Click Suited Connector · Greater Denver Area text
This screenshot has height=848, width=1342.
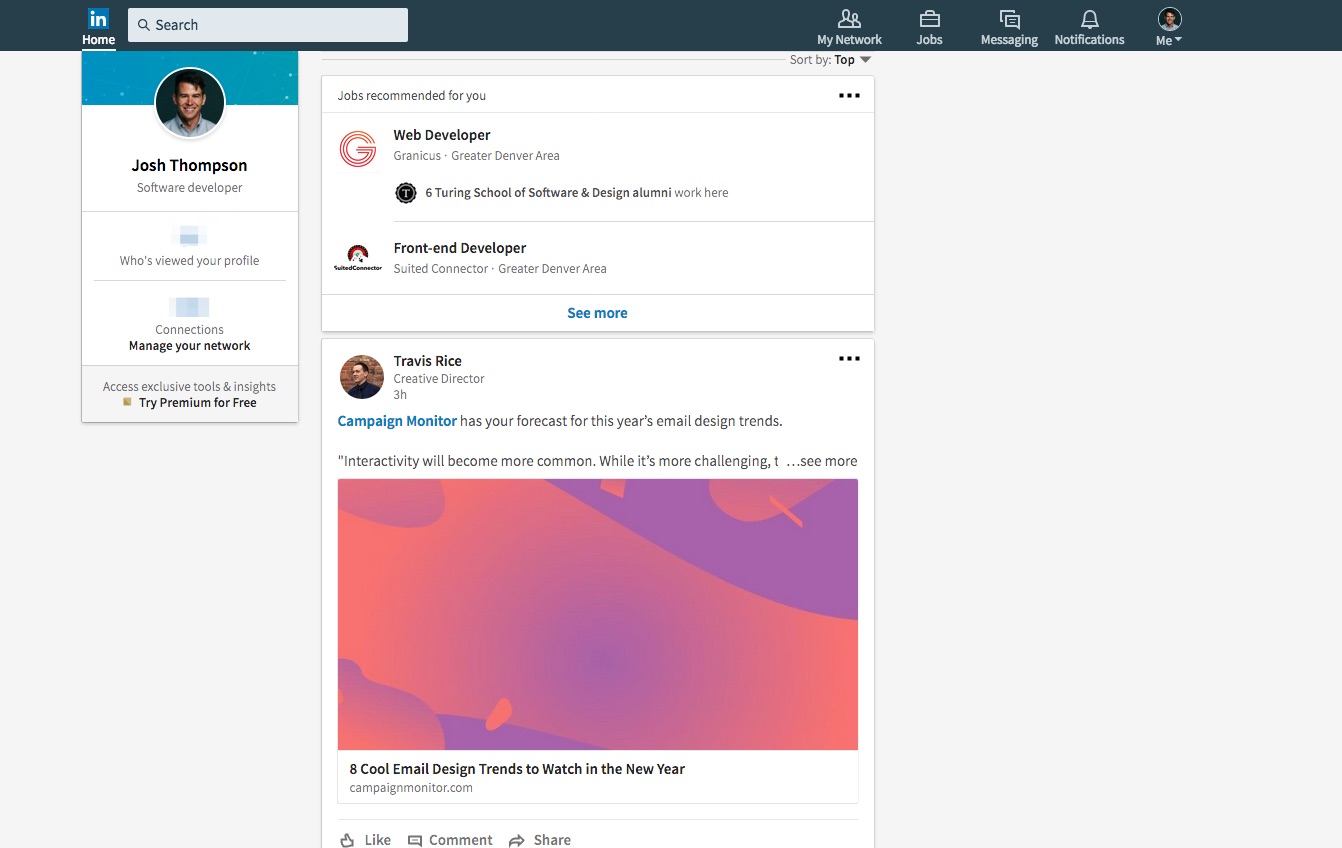click(500, 269)
